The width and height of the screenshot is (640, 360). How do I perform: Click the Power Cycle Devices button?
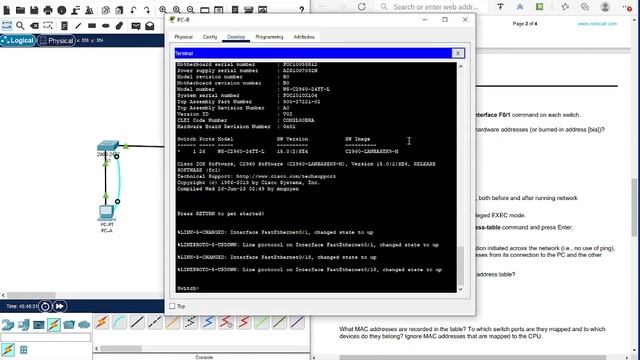45,306
